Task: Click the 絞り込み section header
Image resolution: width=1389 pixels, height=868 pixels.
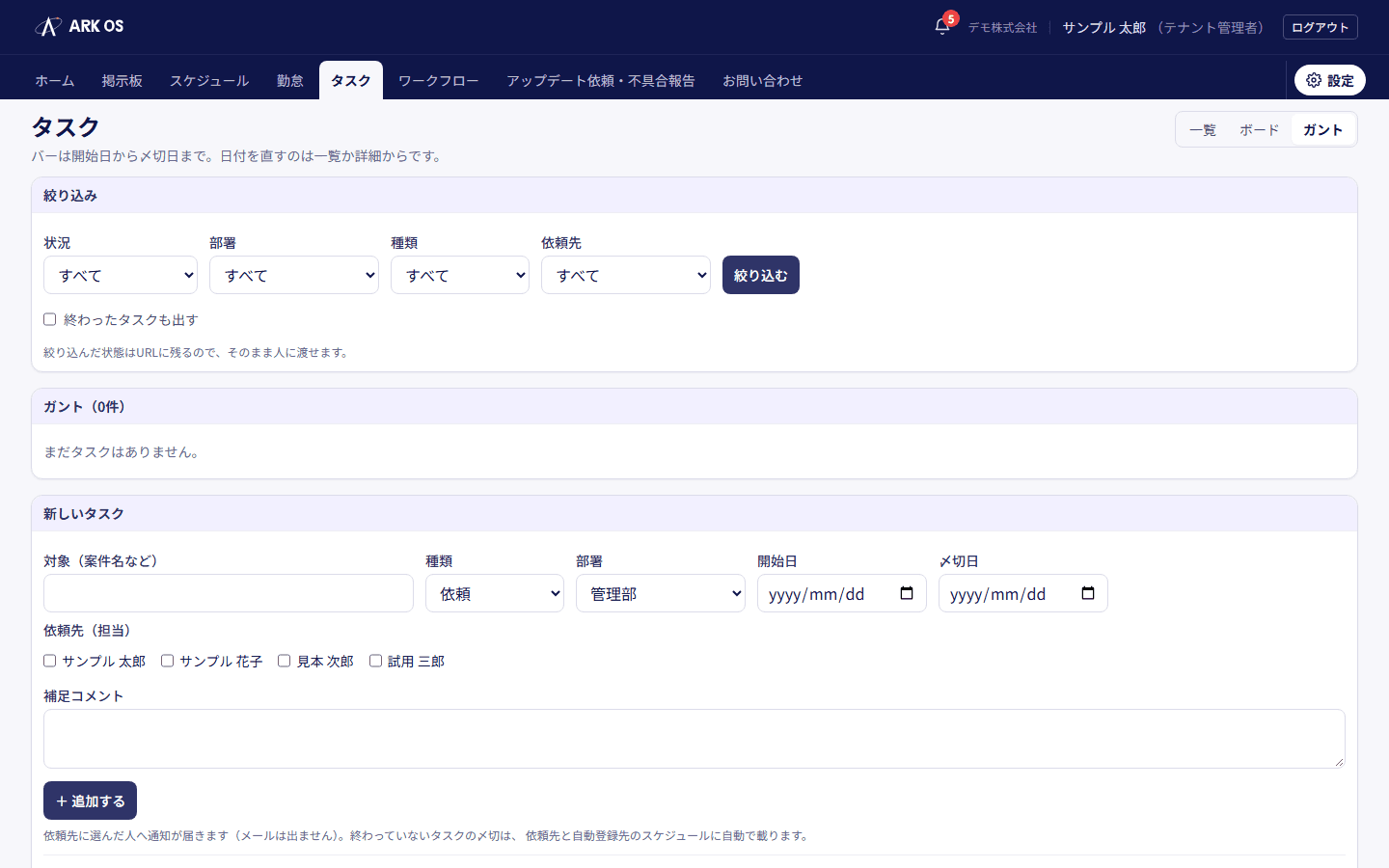Action: pos(694,195)
